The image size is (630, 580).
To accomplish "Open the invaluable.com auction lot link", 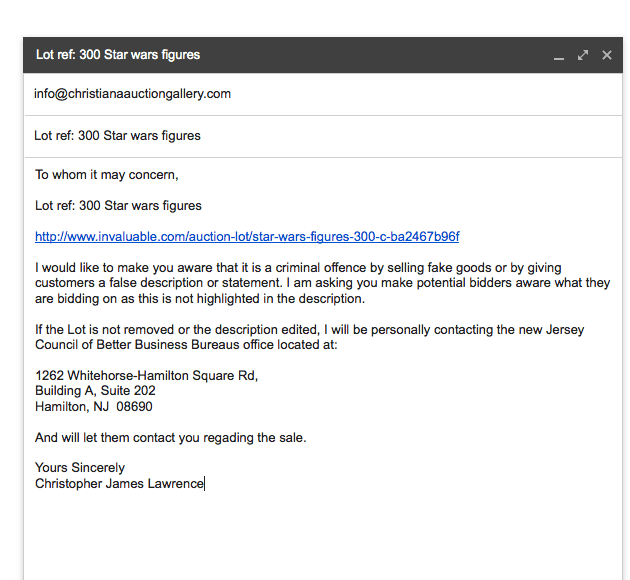I will tap(247, 237).
